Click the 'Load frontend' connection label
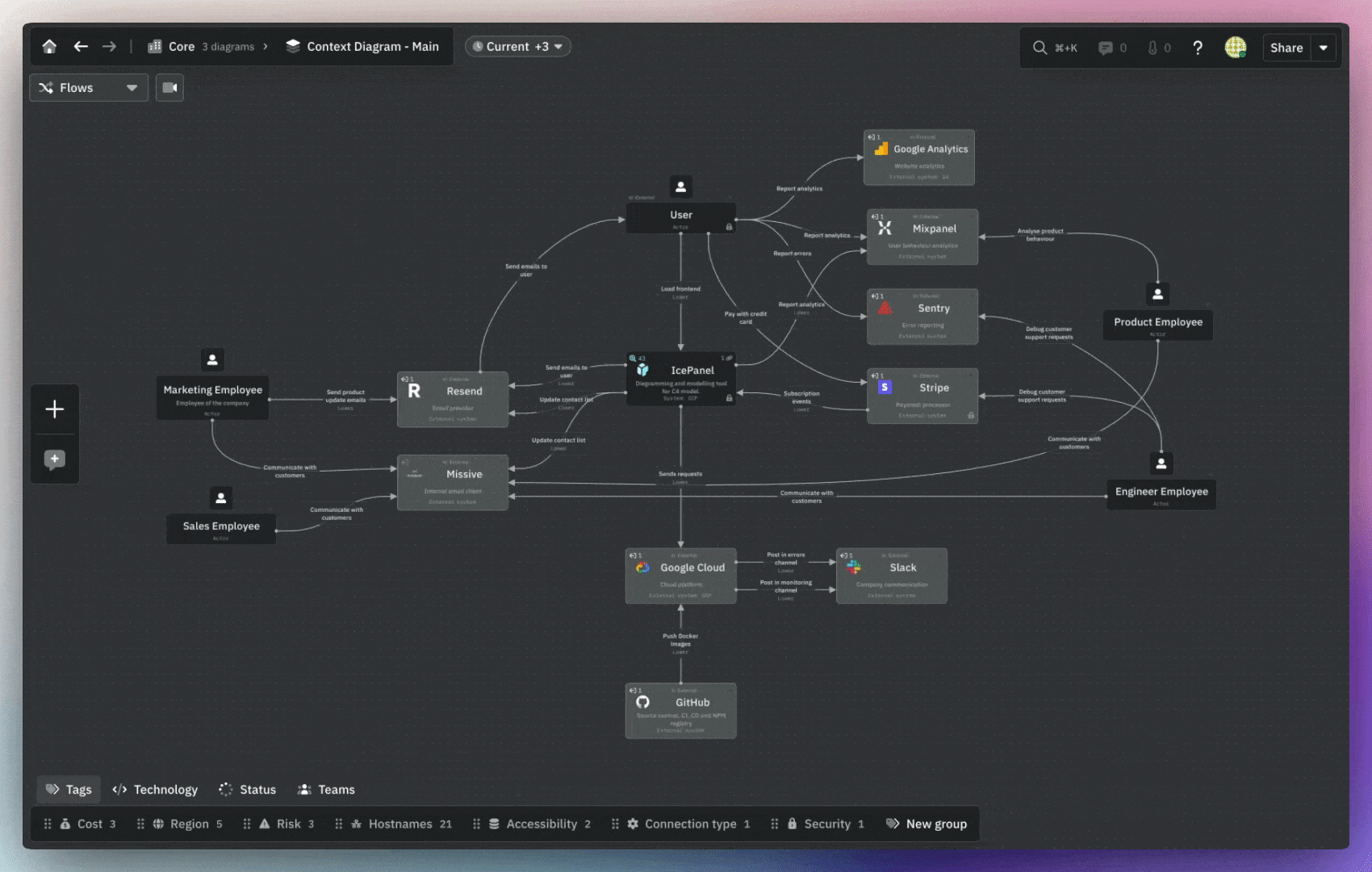This screenshot has height=872, width=1372. tap(680, 289)
